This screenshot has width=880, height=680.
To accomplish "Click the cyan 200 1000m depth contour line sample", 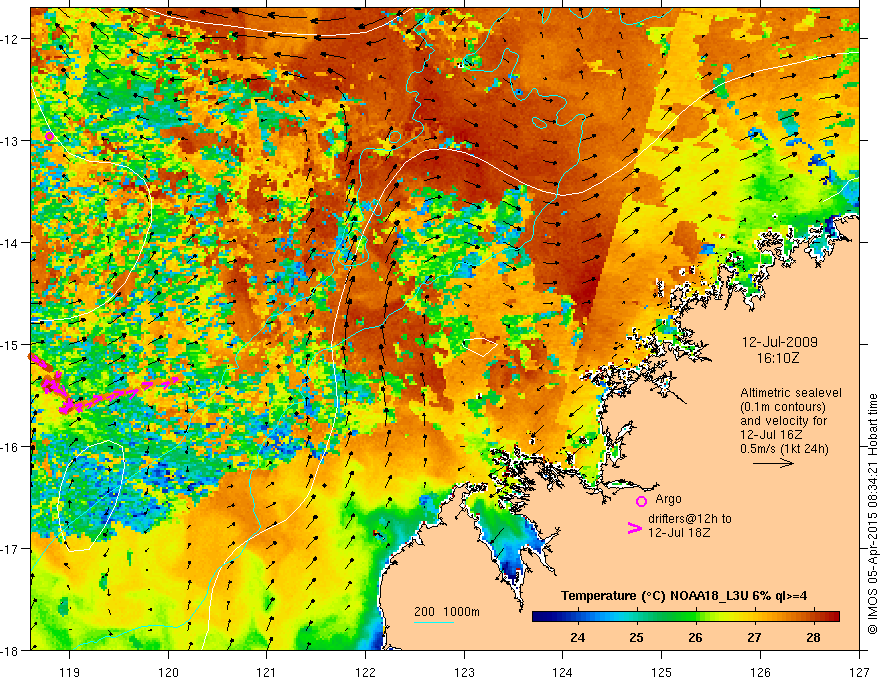I will [434, 622].
